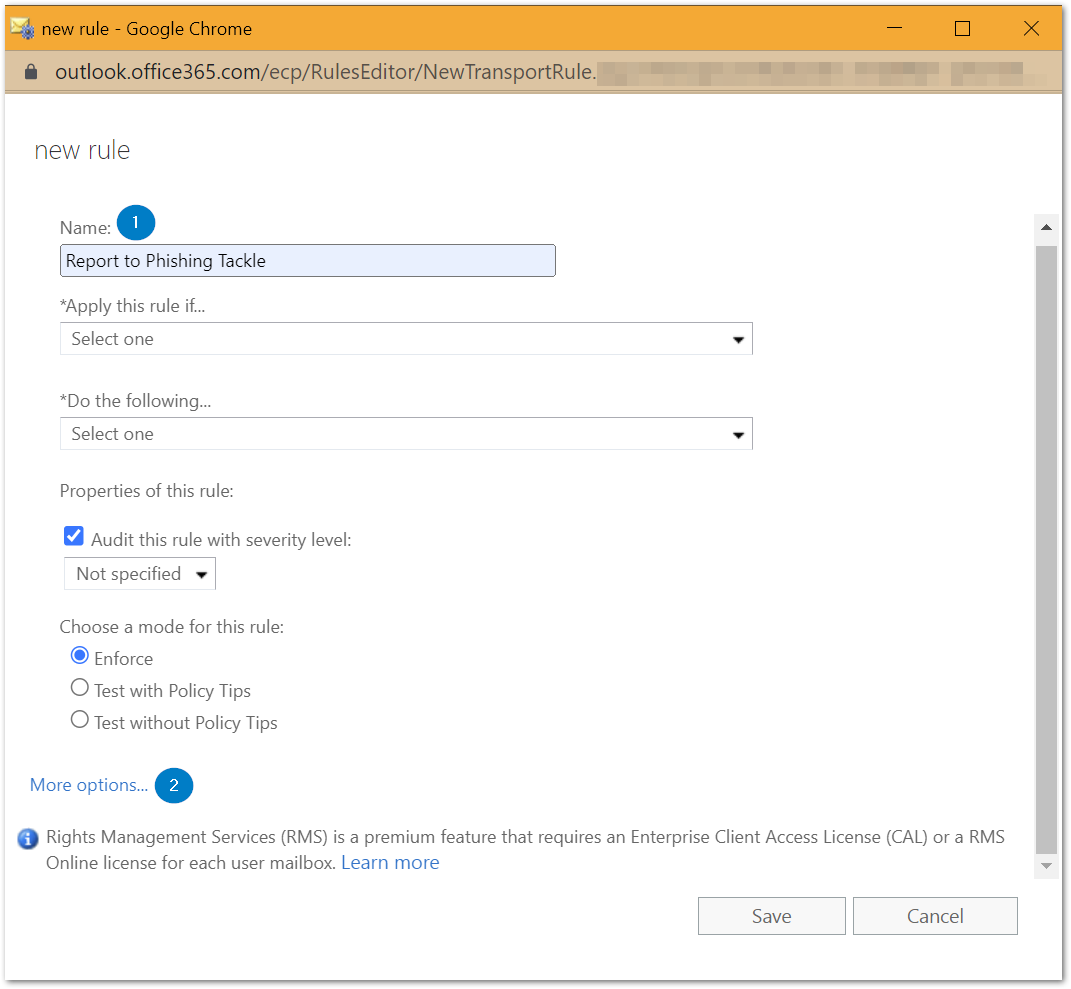Save the new rule

point(771,916)
